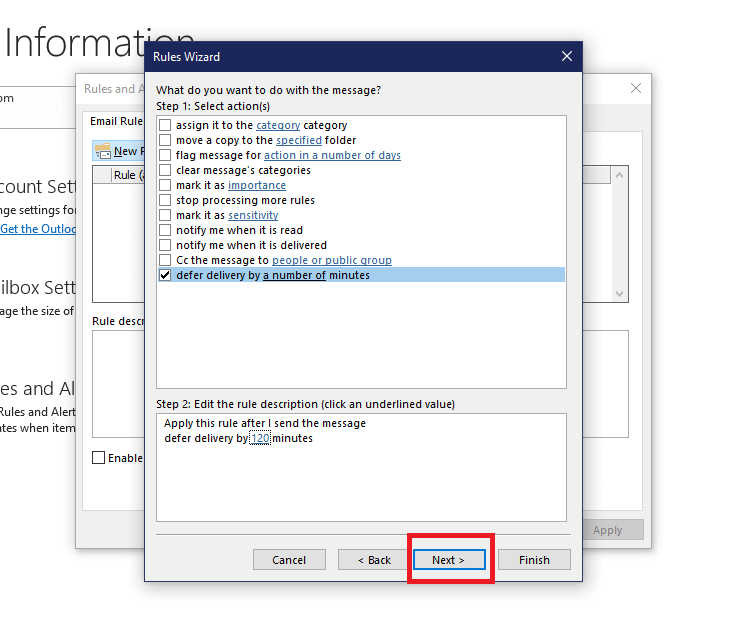Uncheck 'defer delivery by' checkbox
Image resolution: width=729 pixels, height=627 pixels.
(165, 275)
